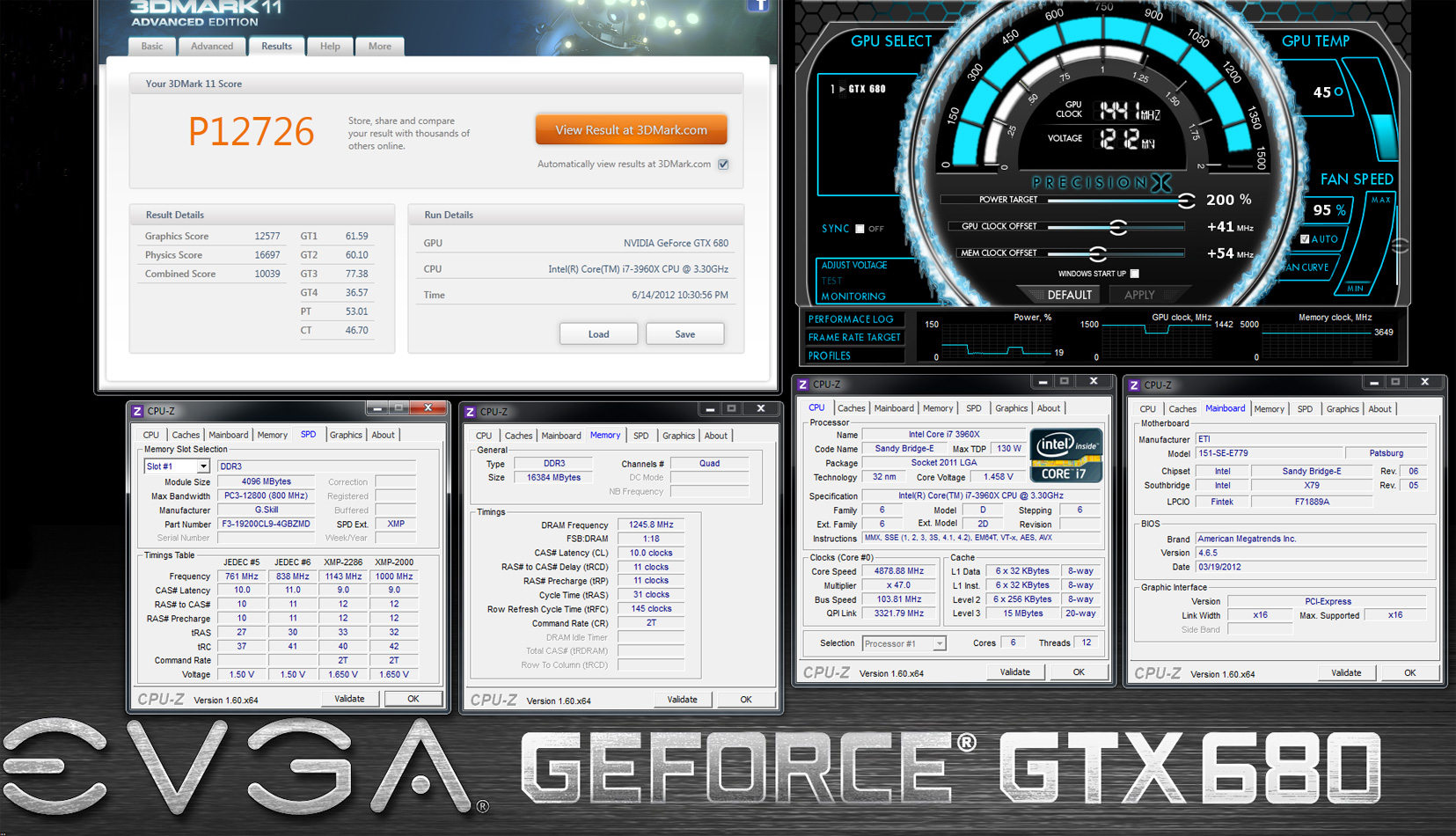Viewport: 1456px width, 836px height.
Task: Close the CPU-Z Mainboard window
Action: pos(1424,382)
